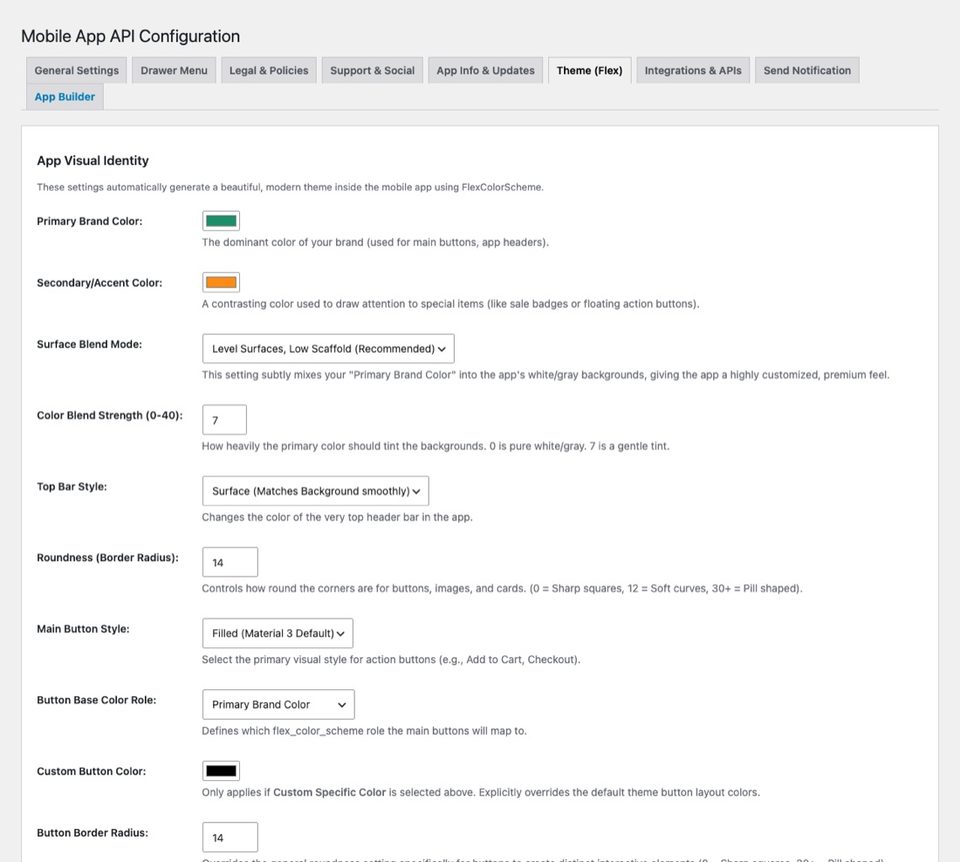This screenshot has height=862, width=960.
Task: Click the 'dominant color of your brand' description
Action: tap(375, 242)
